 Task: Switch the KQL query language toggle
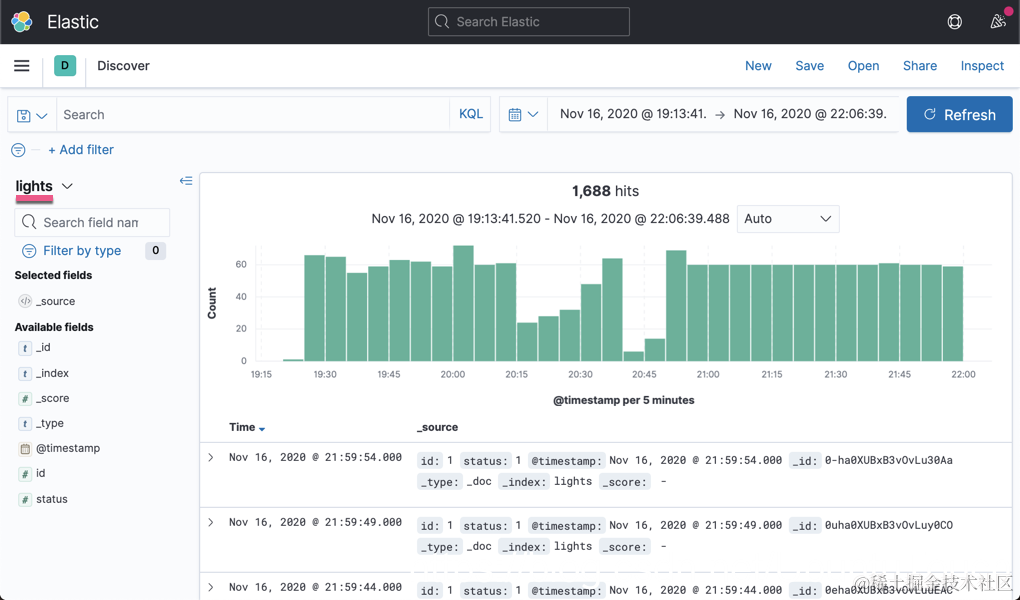(x=471, y=114)
